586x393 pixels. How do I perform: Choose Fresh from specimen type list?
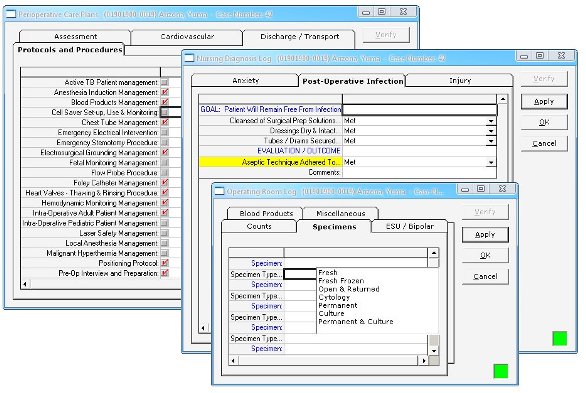pos(328,272)
